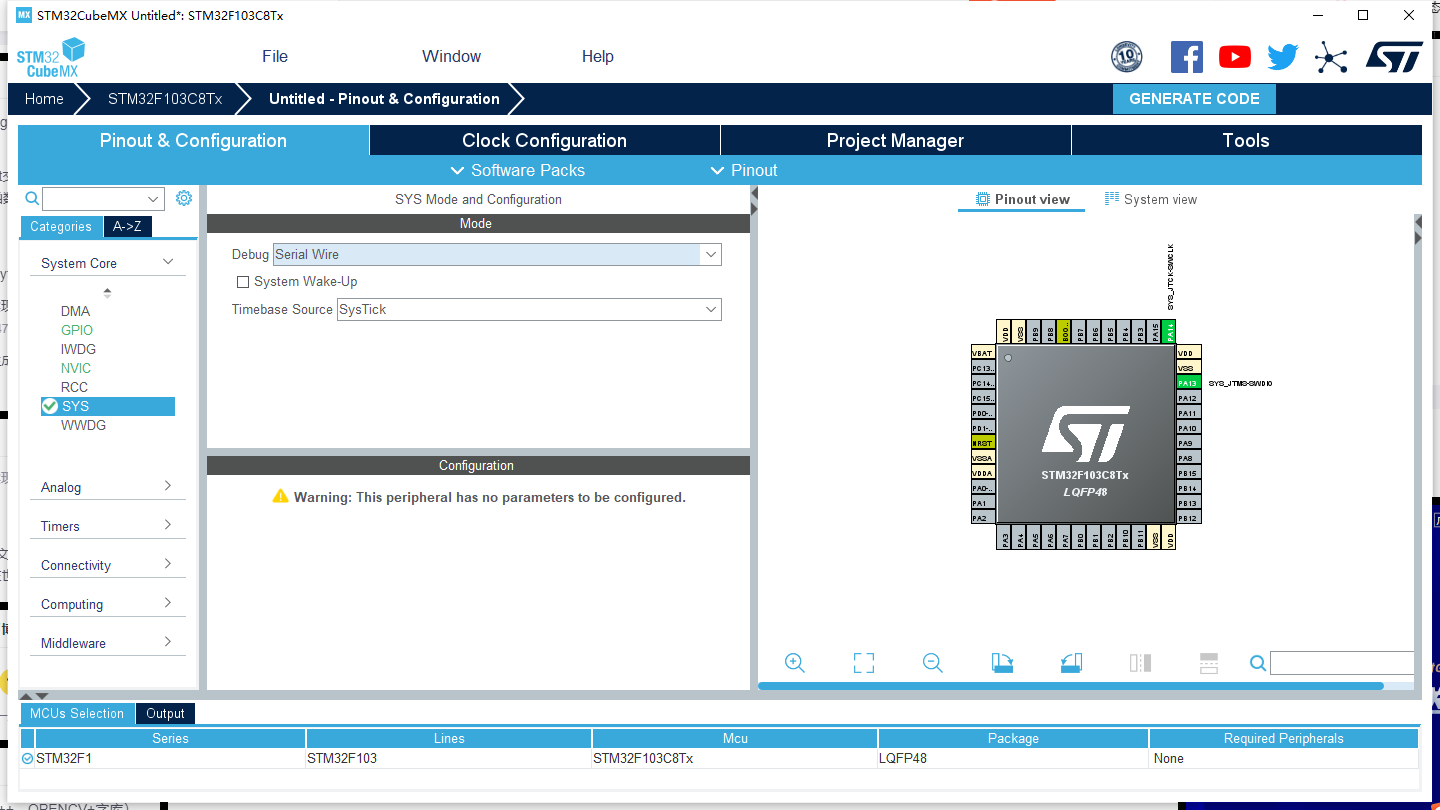
Task: Click the vertical split view icon
Action: pyautogui.click(x=1140, y=663)
